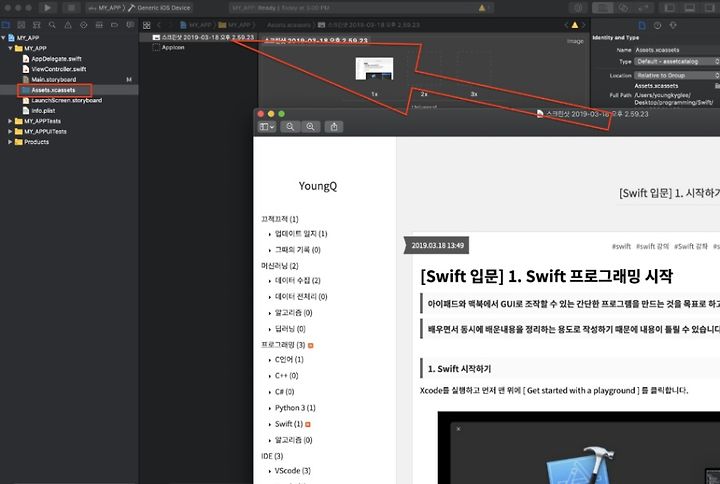This screenshot has height=484, width=720.
Task: Select Main.storyboard in the navigator
Action: 54,79
